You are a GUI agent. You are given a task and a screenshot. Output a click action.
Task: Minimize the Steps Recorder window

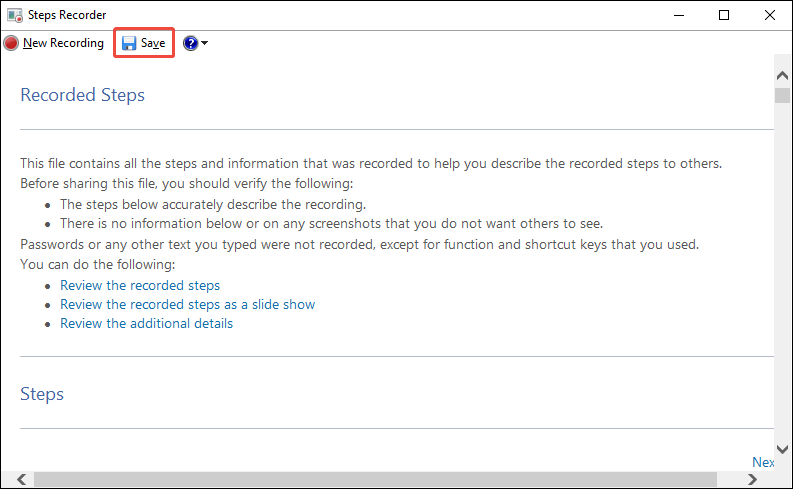(x=679, y=15)
